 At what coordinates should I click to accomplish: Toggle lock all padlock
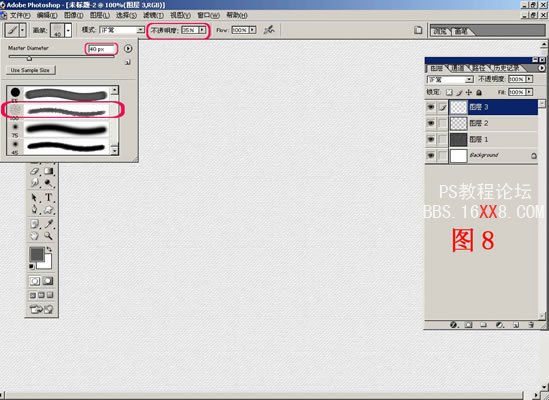coord(479,92)
